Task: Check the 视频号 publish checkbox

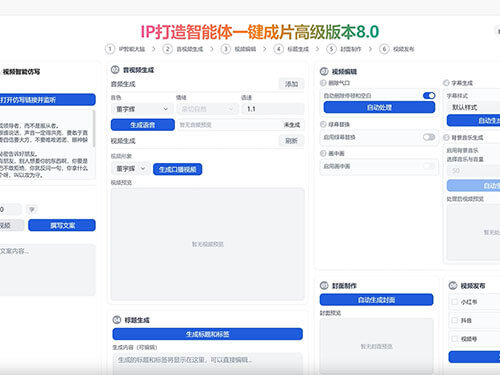Action: 454,339
